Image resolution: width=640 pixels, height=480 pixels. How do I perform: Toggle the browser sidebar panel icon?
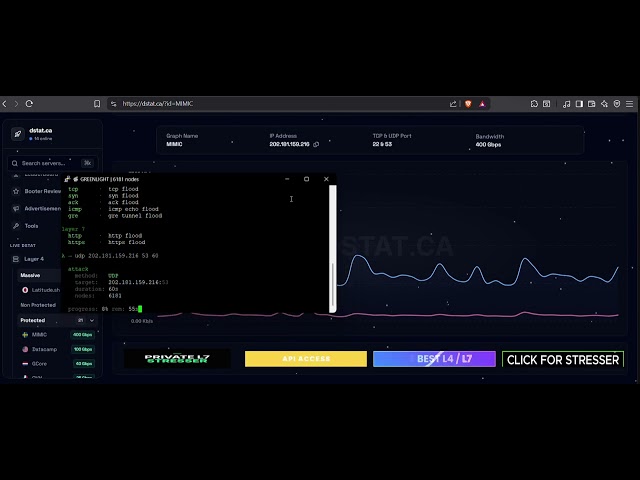click(x=579, y=104)
